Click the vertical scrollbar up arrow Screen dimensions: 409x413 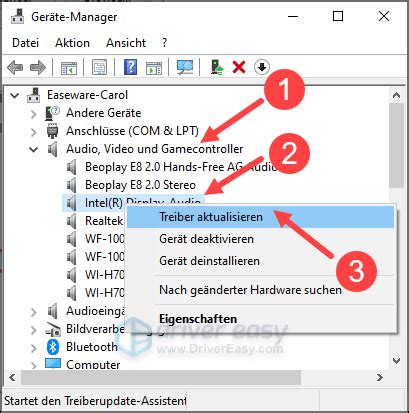[x=396, y=96]
